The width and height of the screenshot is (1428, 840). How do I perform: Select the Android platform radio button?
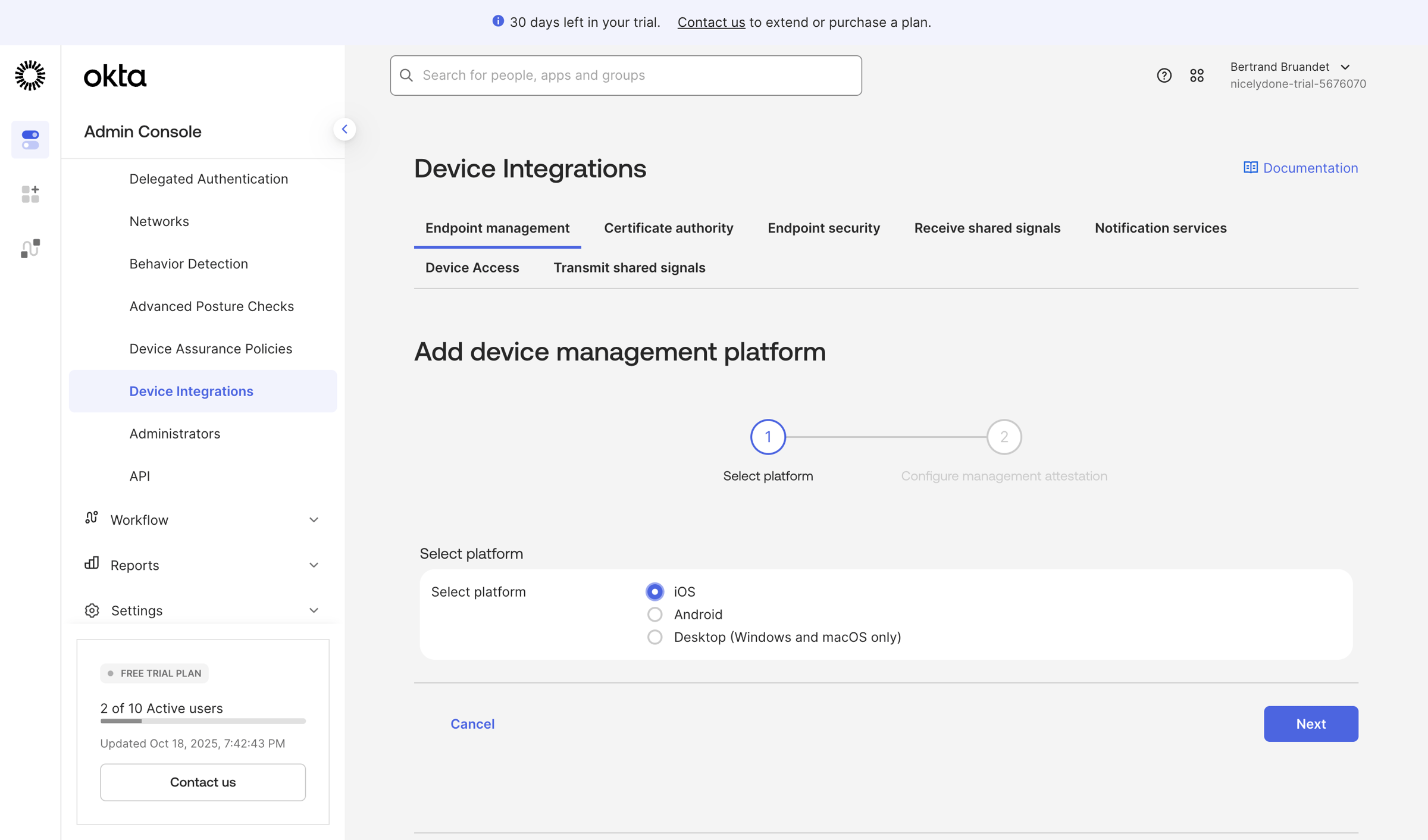[x=654, y=614]
